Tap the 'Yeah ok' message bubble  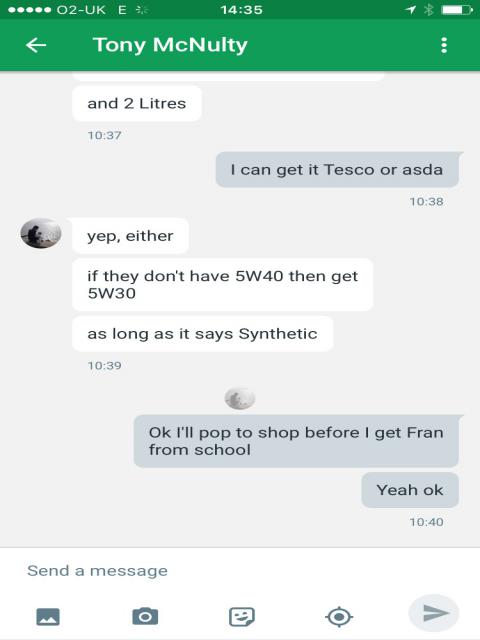[x=410, y=490]
